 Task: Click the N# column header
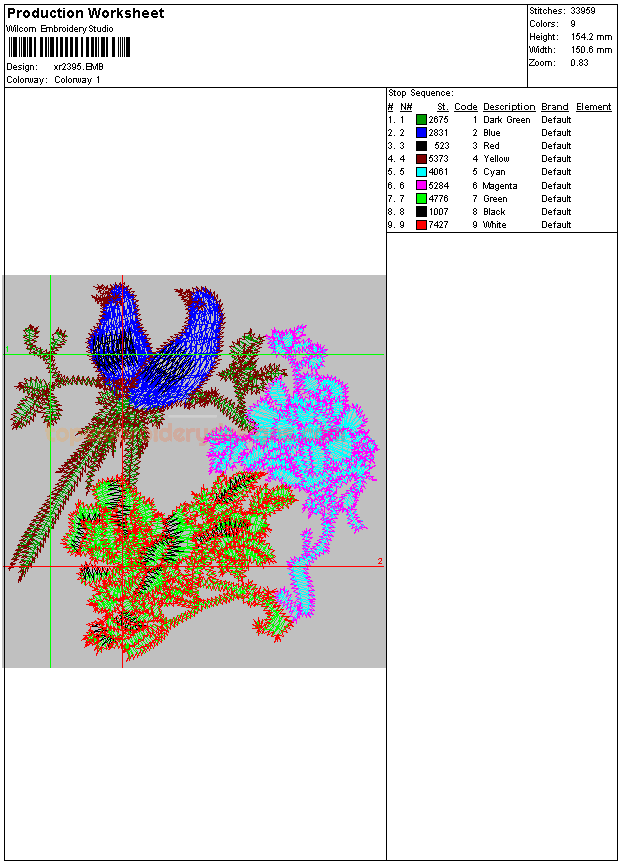pos(406,107)
